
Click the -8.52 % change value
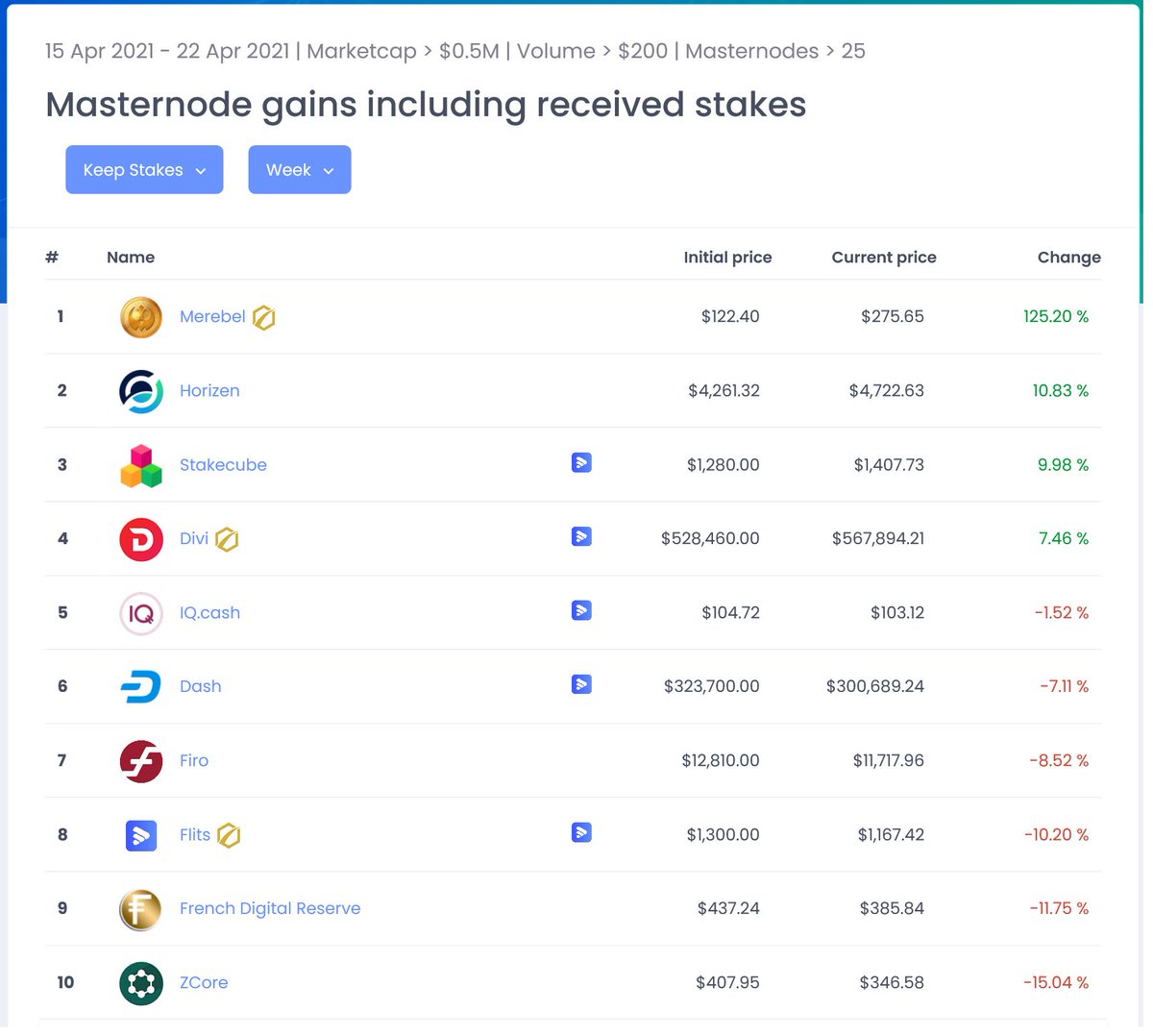[1059, 761]
